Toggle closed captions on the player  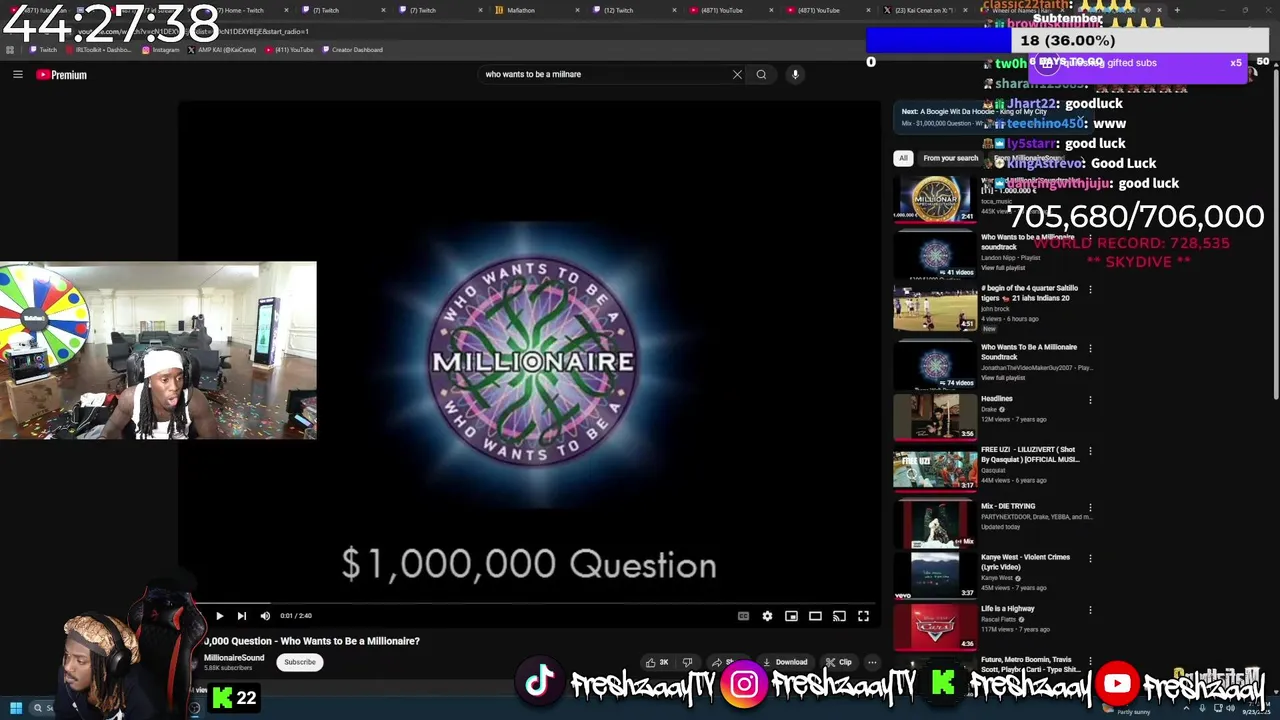[x=743, y=616]
